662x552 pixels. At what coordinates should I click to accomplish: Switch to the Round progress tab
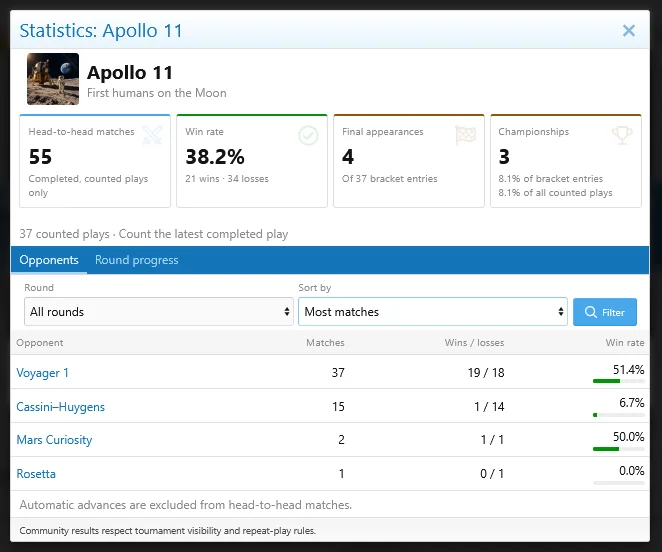click(136, 260)
